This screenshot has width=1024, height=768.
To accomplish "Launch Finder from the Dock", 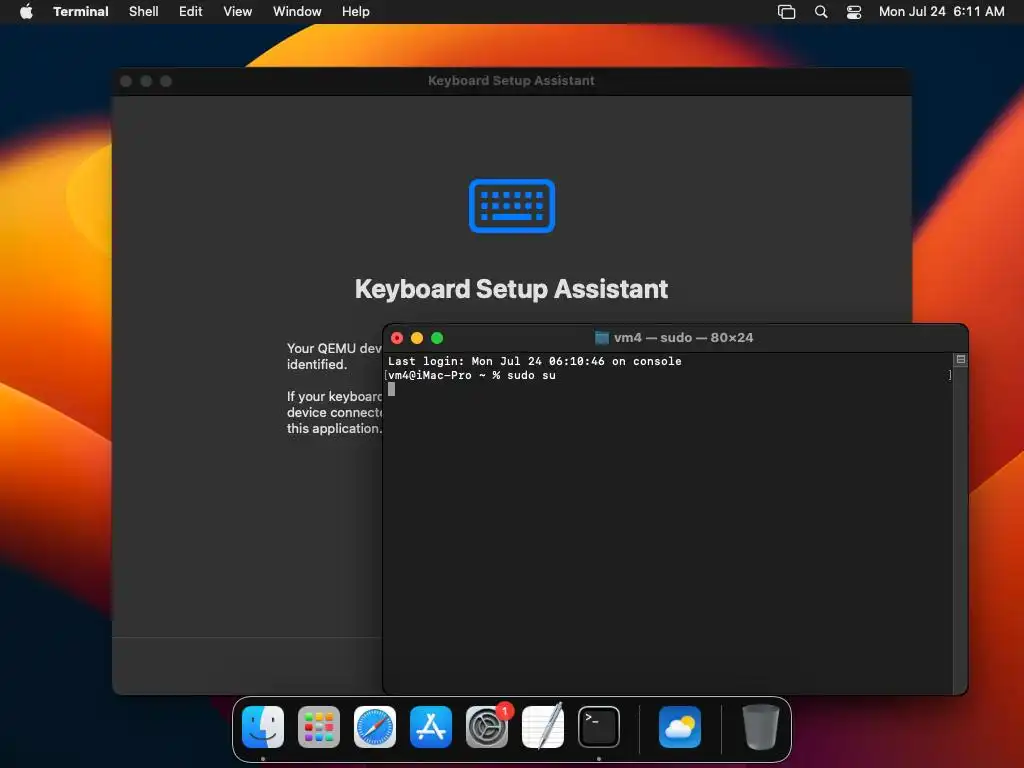I will pyautogui.click(x=263, y=727).
